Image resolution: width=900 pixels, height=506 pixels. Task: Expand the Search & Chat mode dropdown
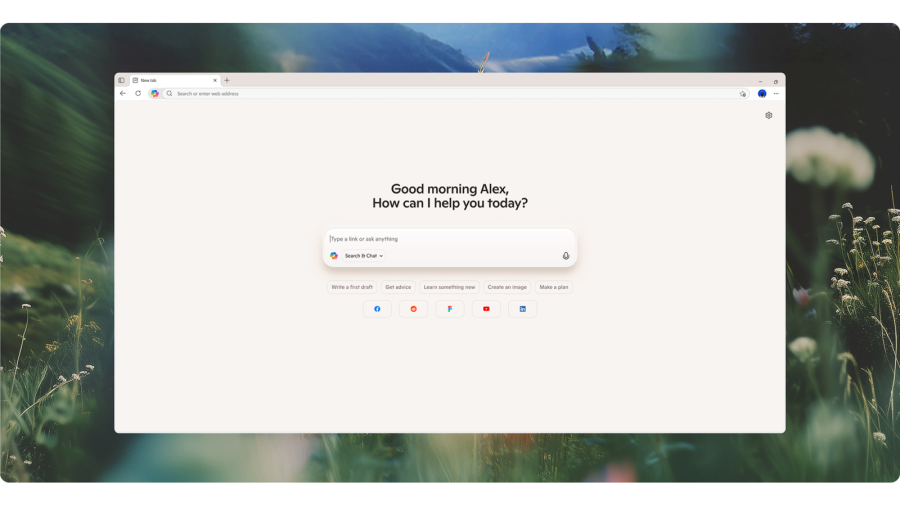[x=364, y=256]
